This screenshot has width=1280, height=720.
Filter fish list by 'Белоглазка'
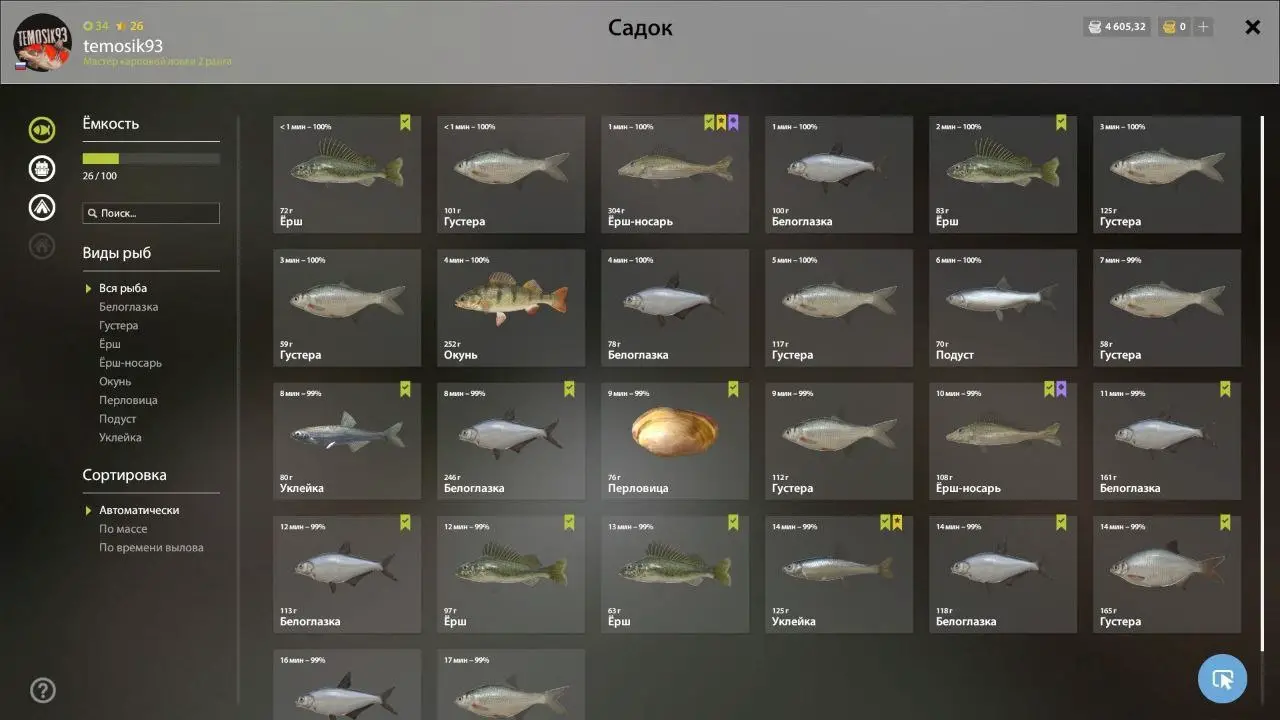[x=128, y=307]
